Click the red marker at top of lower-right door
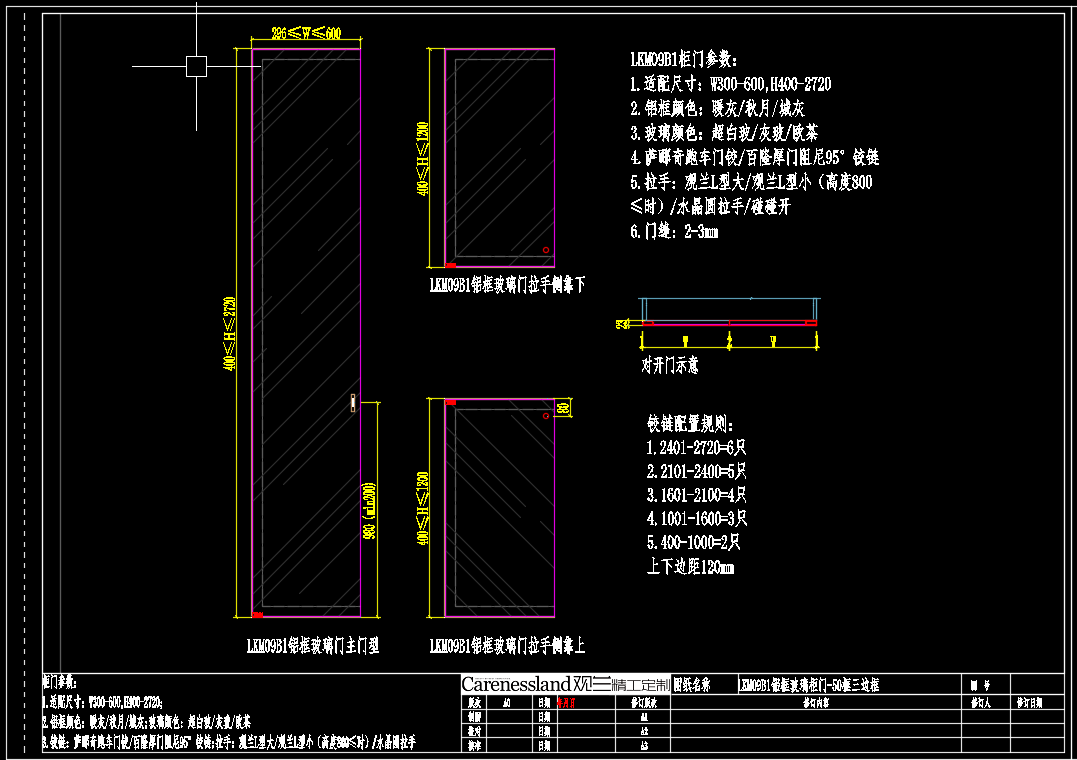The image size is (1077, 760). 450,401
